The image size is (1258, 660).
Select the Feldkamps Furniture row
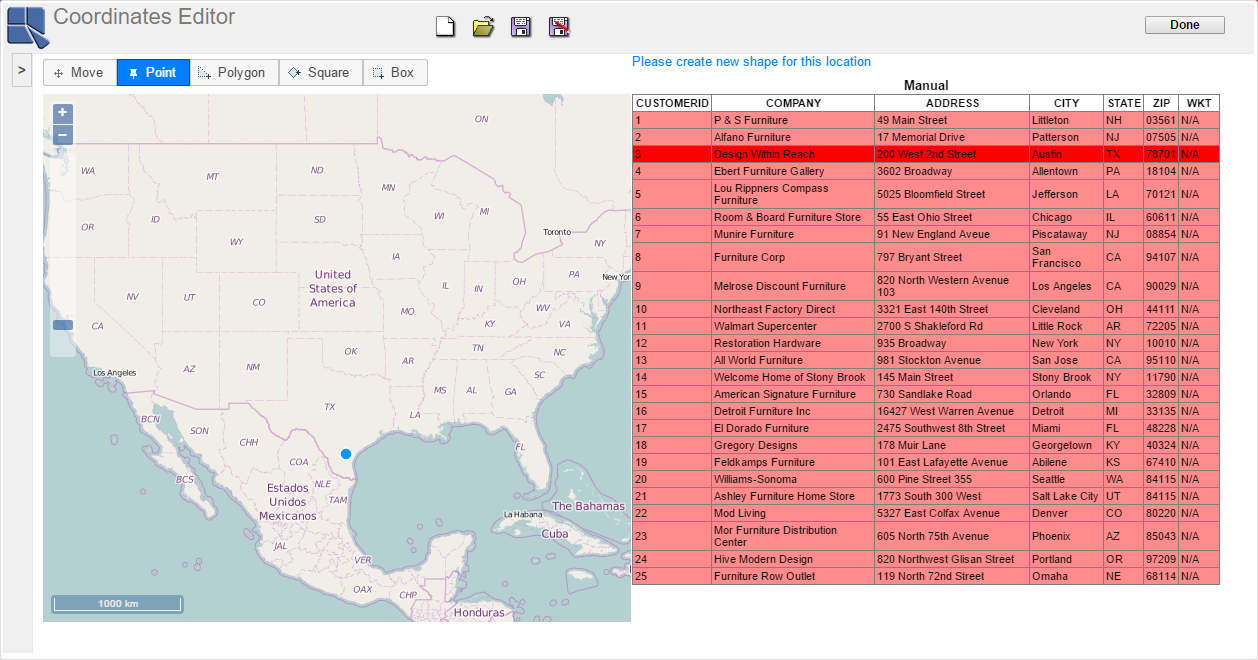coord(926,462)
